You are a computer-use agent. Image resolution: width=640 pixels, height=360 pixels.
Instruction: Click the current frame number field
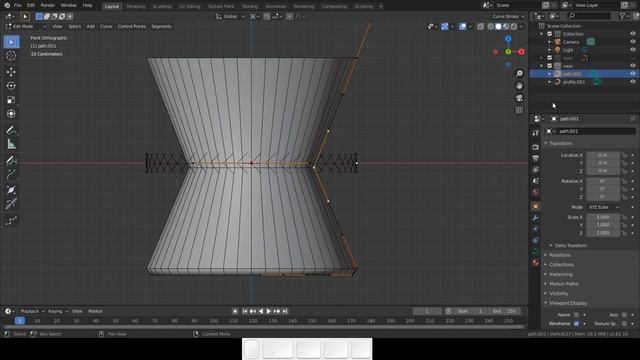click(427, 311)
